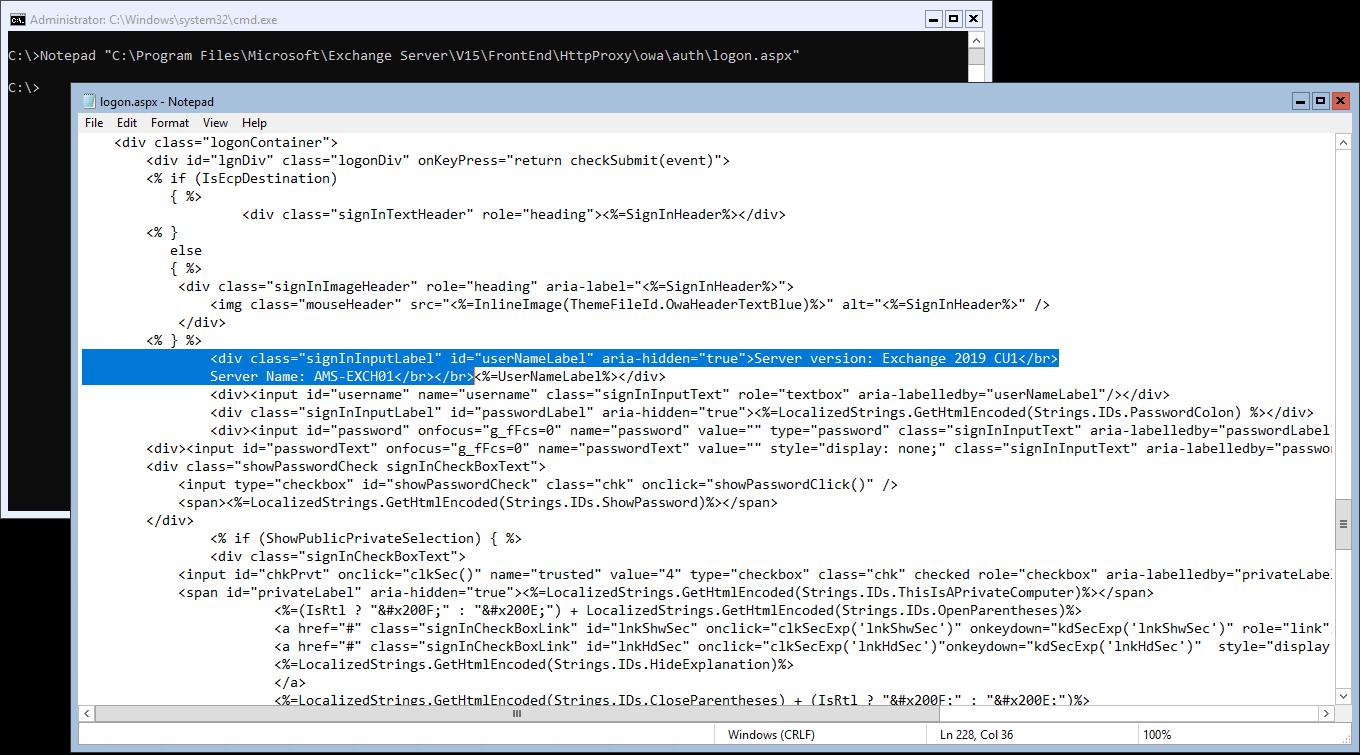Click the highlighted "Server Name: AMS-EXCH01" text

(302, 376)
